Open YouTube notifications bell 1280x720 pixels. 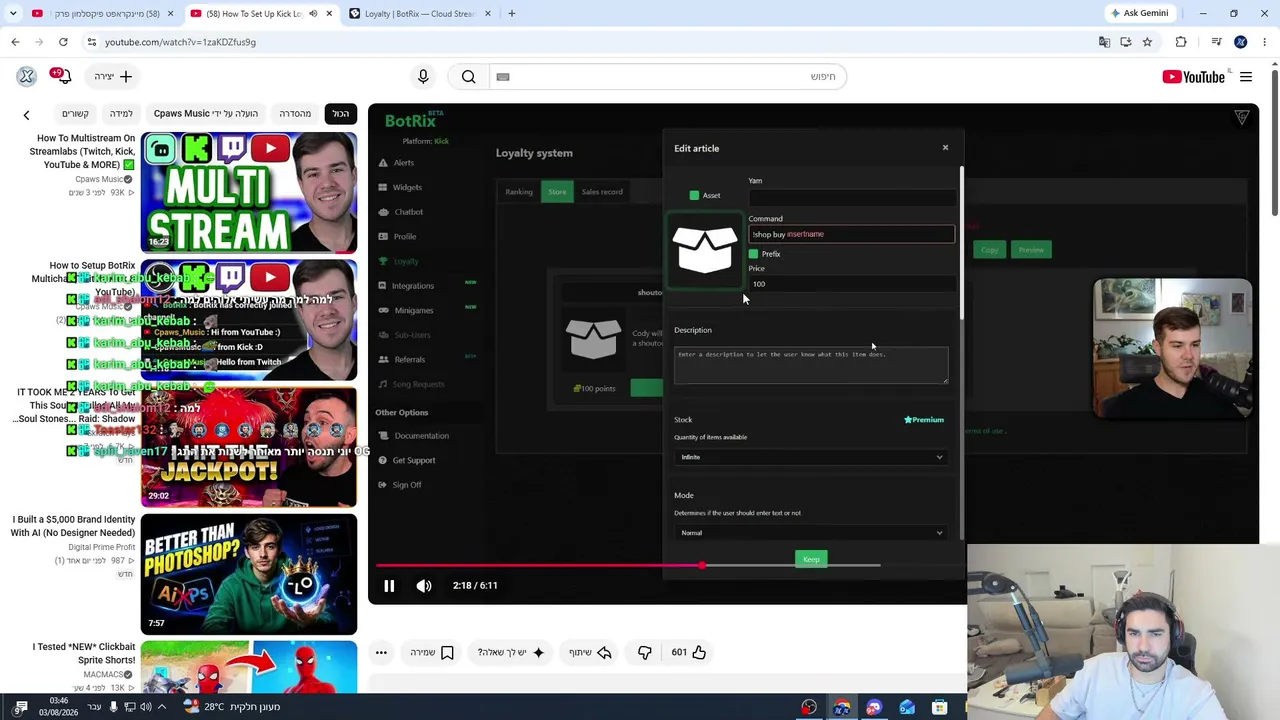click(x=63, y=77)
